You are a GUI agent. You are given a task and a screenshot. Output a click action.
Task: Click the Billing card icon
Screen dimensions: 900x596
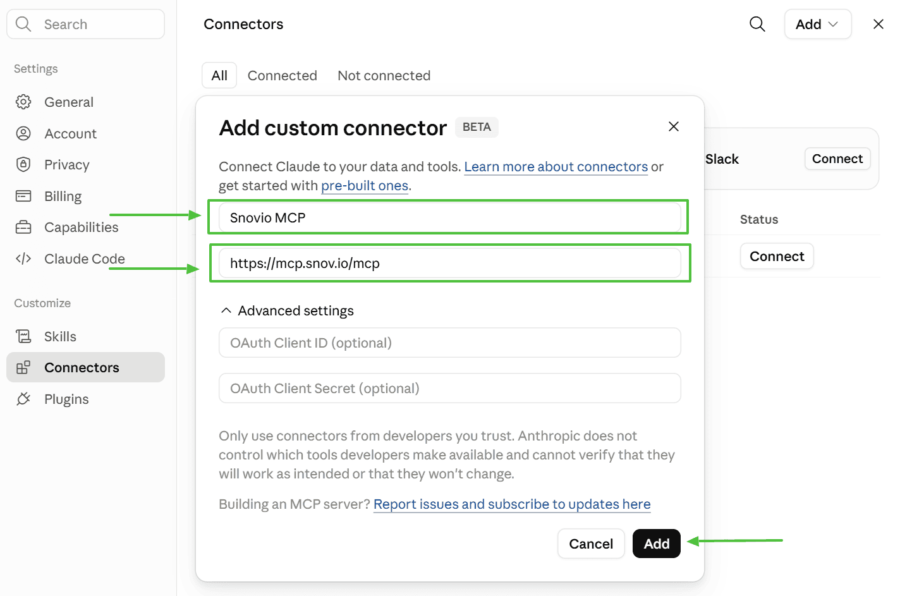click(23, 196)
